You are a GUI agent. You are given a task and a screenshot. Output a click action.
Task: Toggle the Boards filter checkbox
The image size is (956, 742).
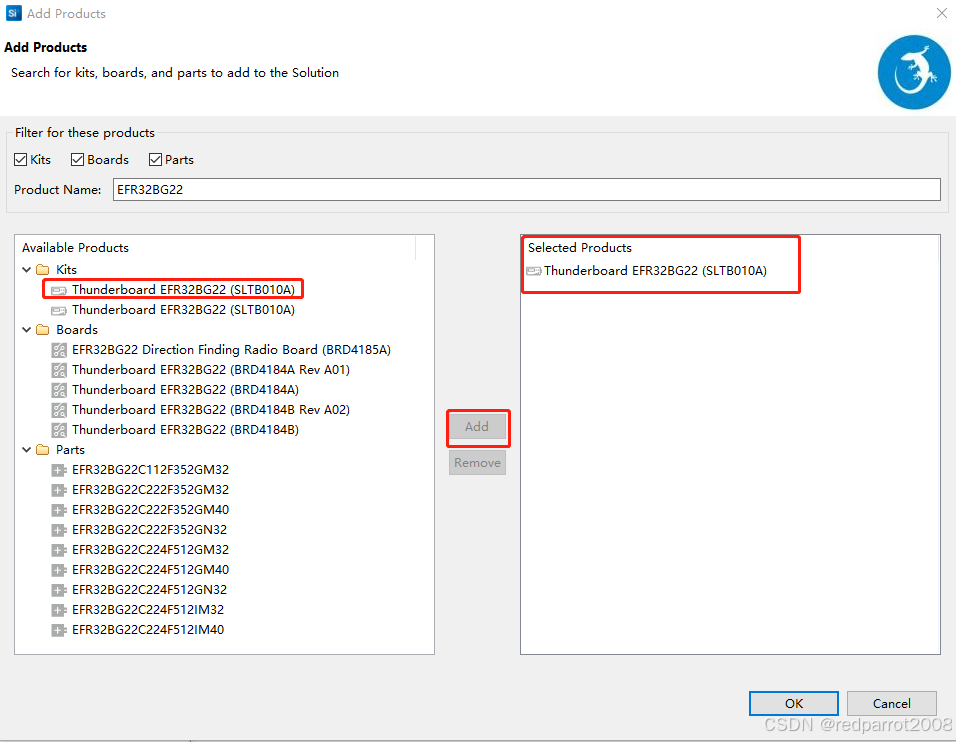[x=77, y=160]
